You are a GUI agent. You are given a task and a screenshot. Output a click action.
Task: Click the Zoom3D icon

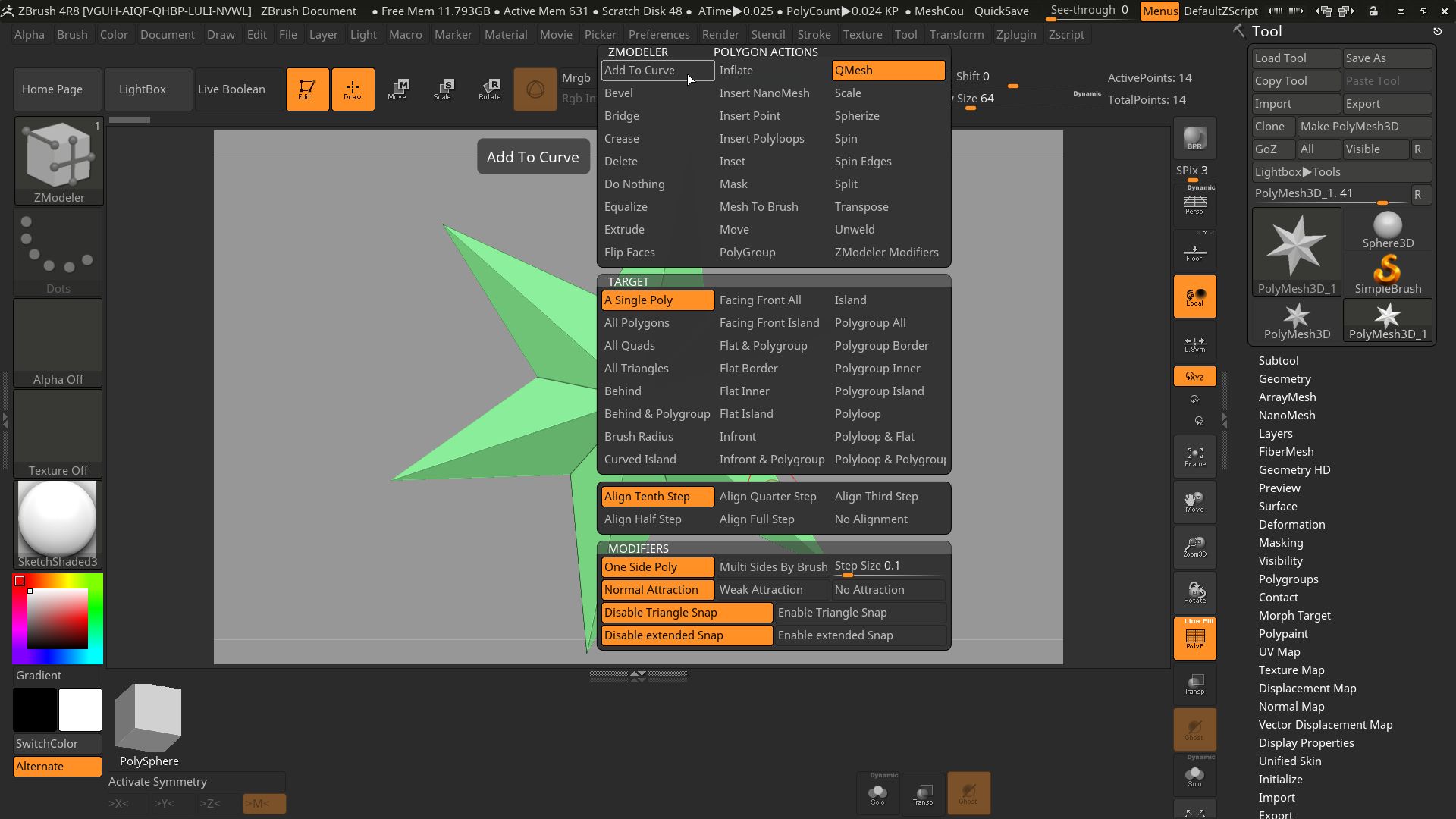1194,548
